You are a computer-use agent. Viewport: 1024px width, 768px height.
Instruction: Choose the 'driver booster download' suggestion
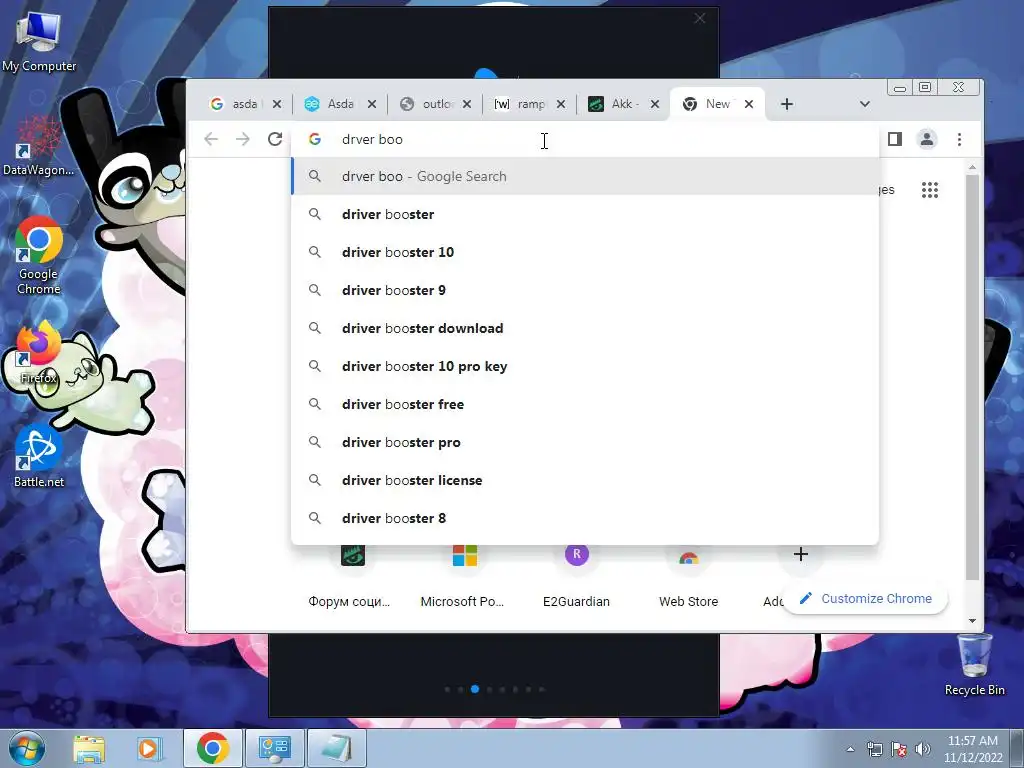585,328
